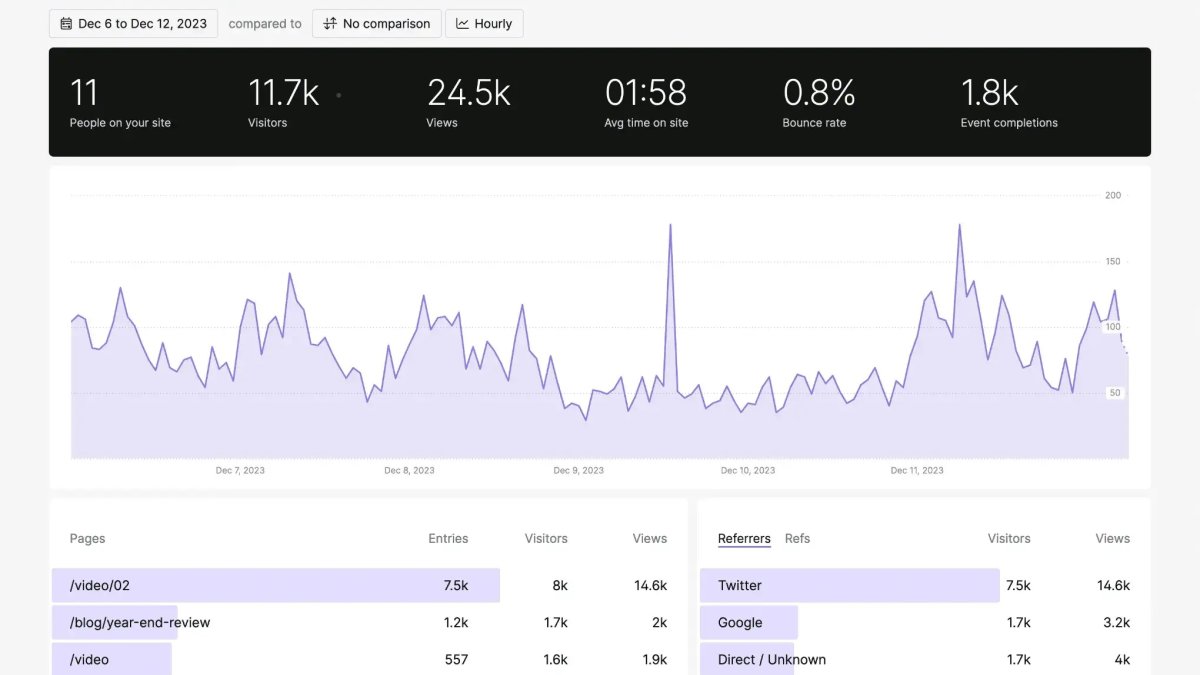Image resolution: width=1200 pixels, height=675 pixels.
Task: Open the No comparison dropdown
Action: pos(376,23)
